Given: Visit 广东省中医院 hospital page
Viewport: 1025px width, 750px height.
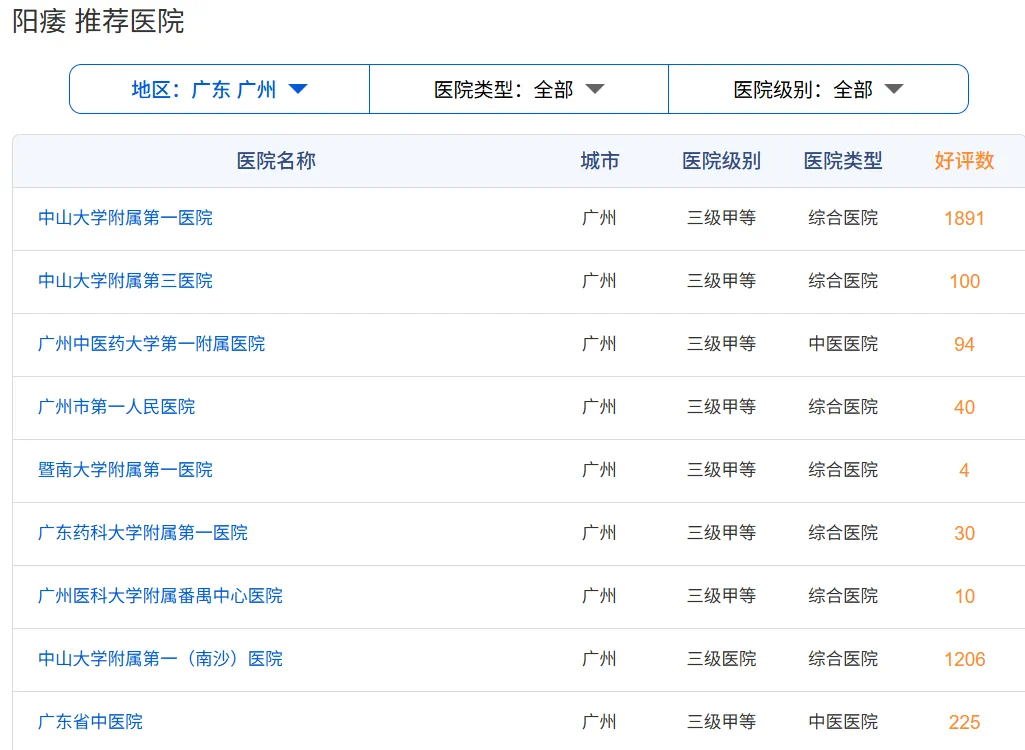Looking at the screenshot, I should [x=90, y=722].
